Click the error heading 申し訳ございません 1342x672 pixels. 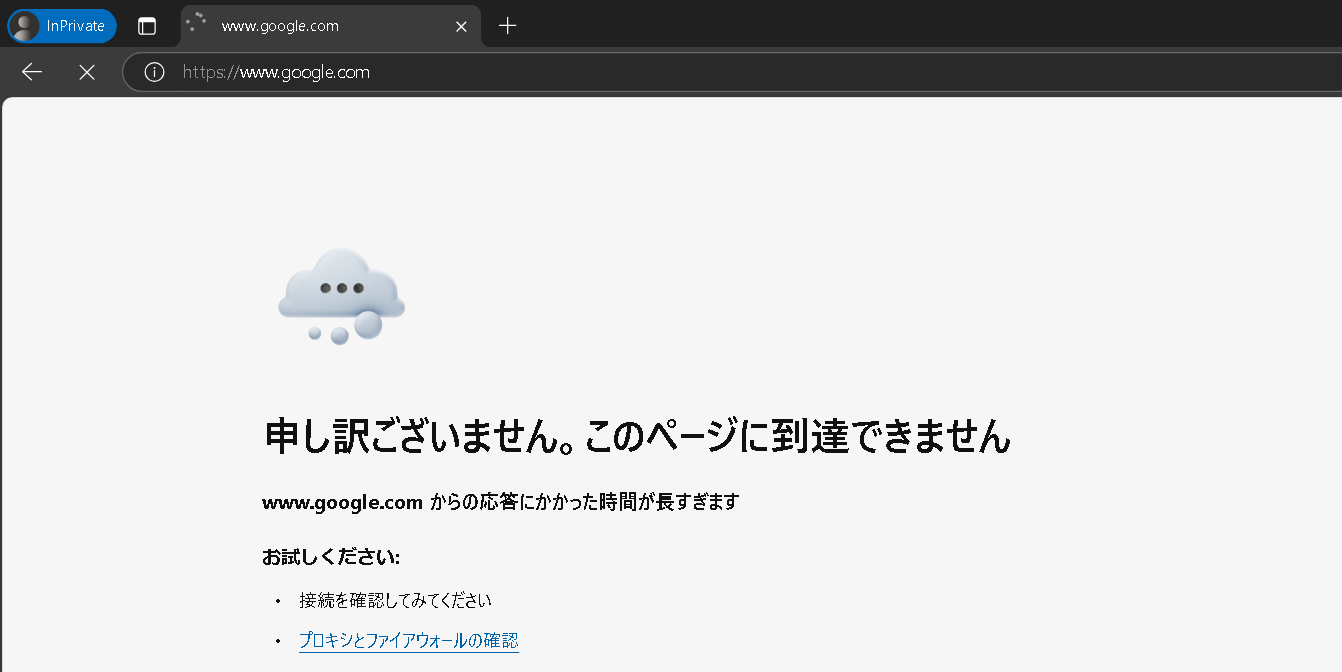(636, 436)
